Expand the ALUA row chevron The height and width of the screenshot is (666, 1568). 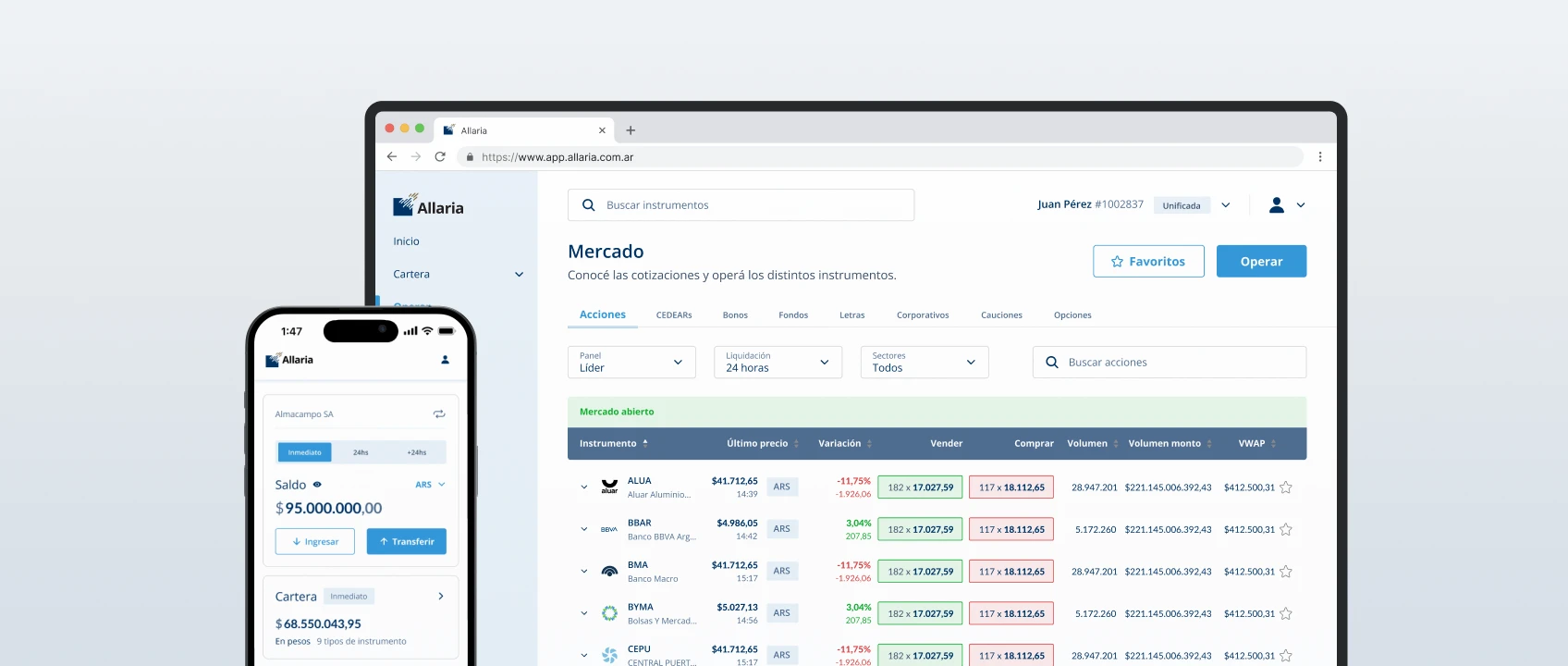click(584, 487)
